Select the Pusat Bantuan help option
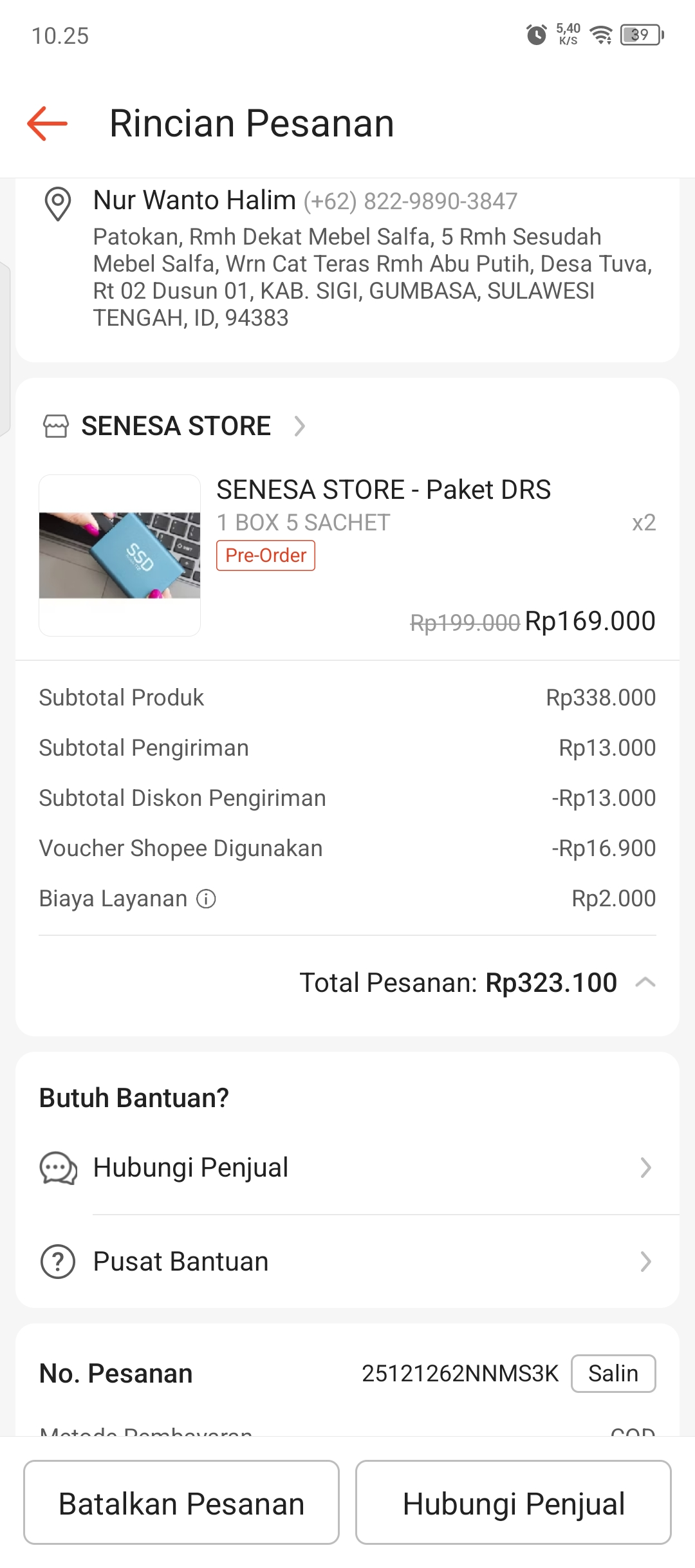The width and height of the screenshot is (695, 1568). (181, 1262)
